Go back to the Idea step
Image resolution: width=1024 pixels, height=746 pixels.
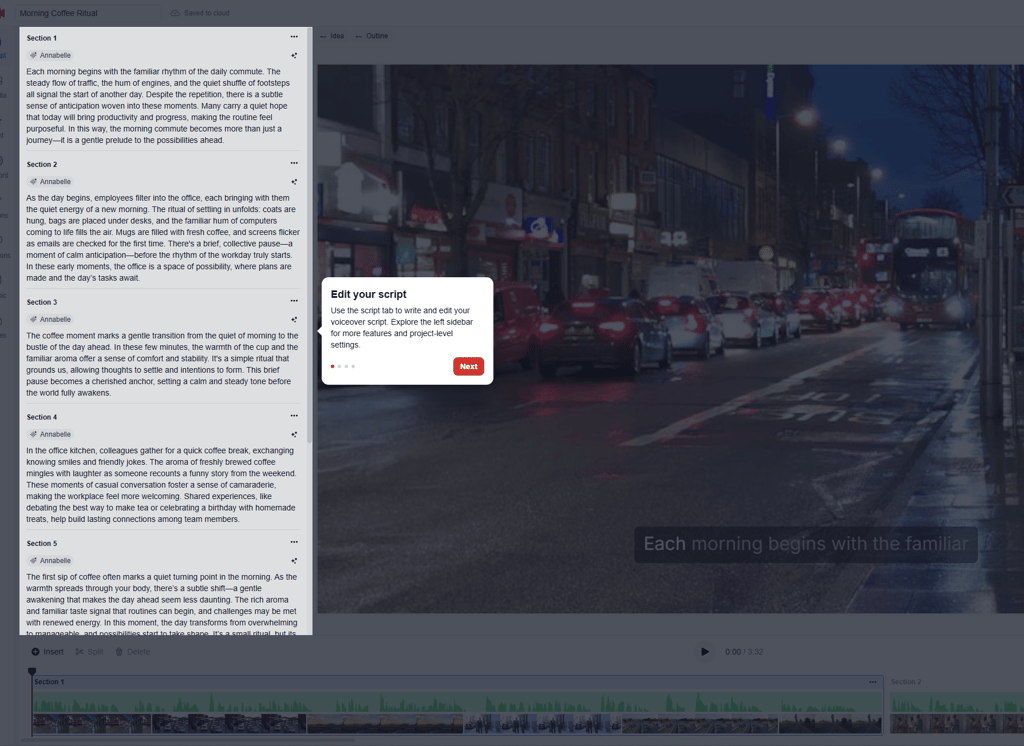click(332, 36)
